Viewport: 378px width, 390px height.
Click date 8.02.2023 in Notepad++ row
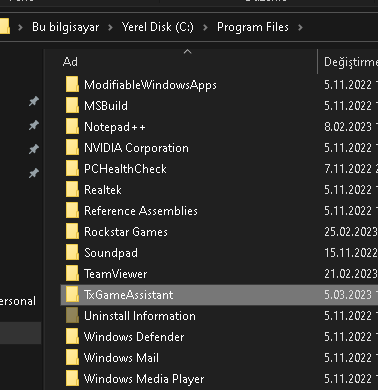pyautogui.click(x=348, y=127)
